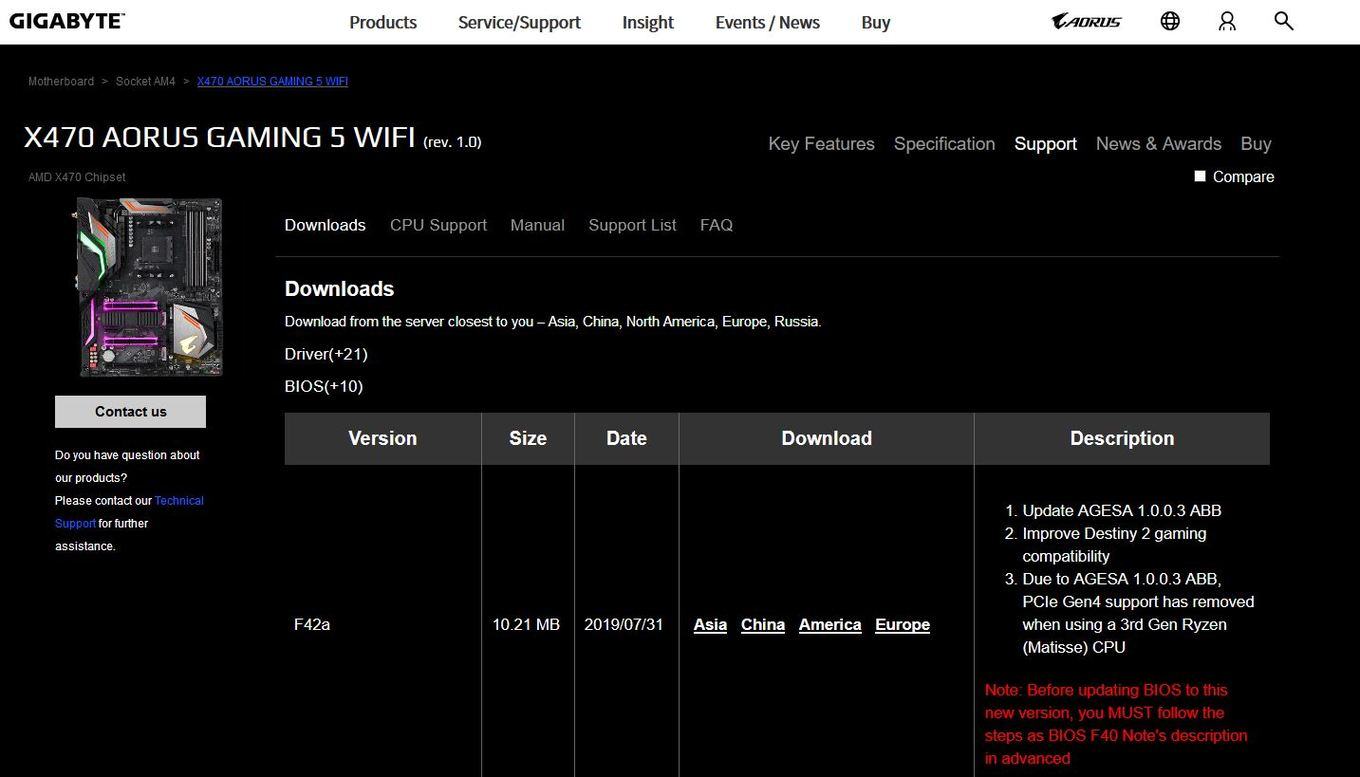This screenshot has width=1360, height=777.
Task: Open the Events / News menu
Action: [x=767, y=22]
